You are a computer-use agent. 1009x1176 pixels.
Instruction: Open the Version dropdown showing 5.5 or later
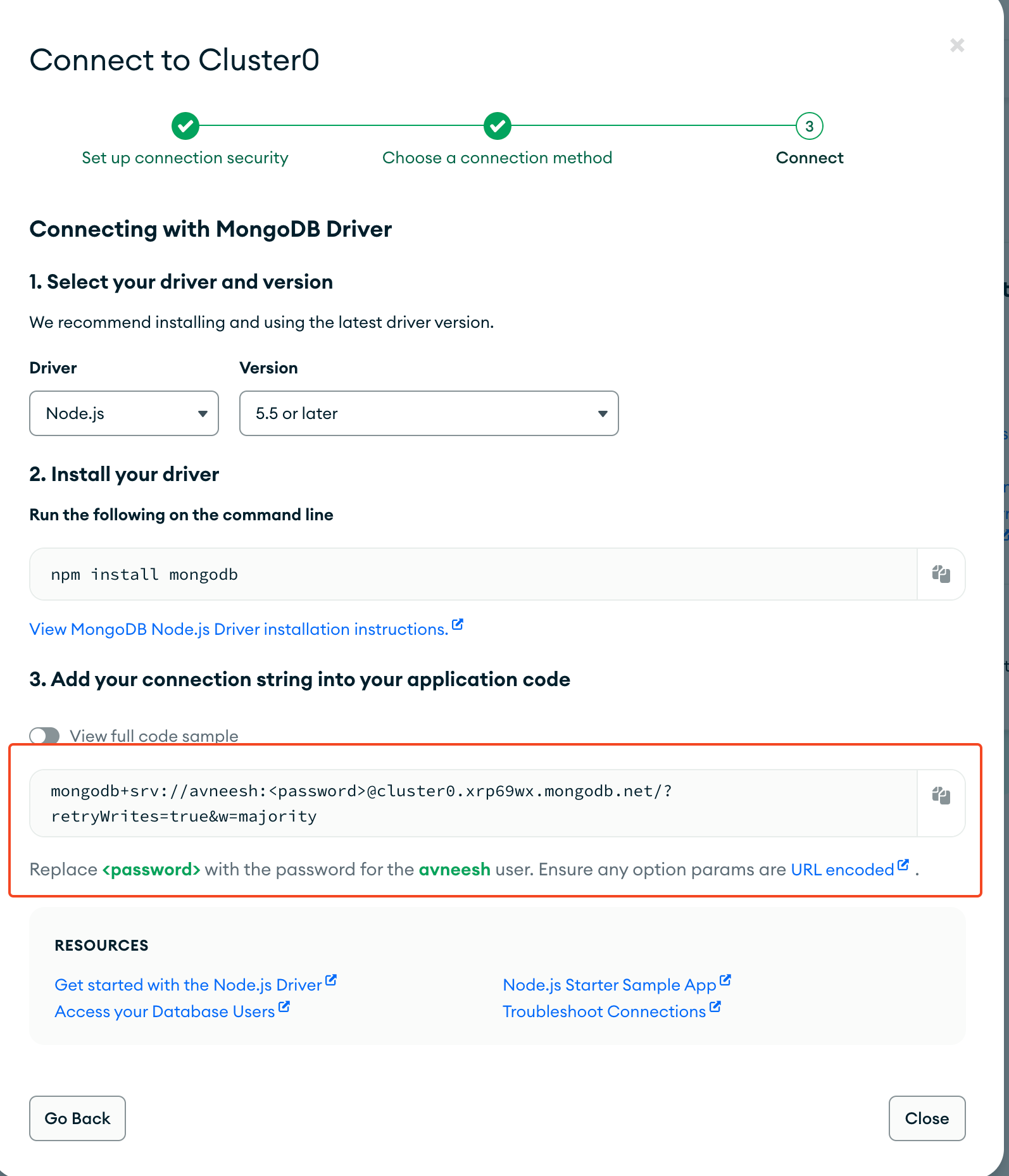click(x=429, y=413)
